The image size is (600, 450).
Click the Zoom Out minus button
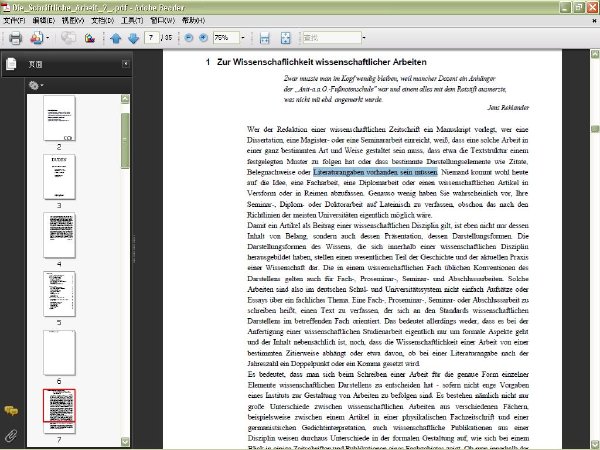point(189,38)
